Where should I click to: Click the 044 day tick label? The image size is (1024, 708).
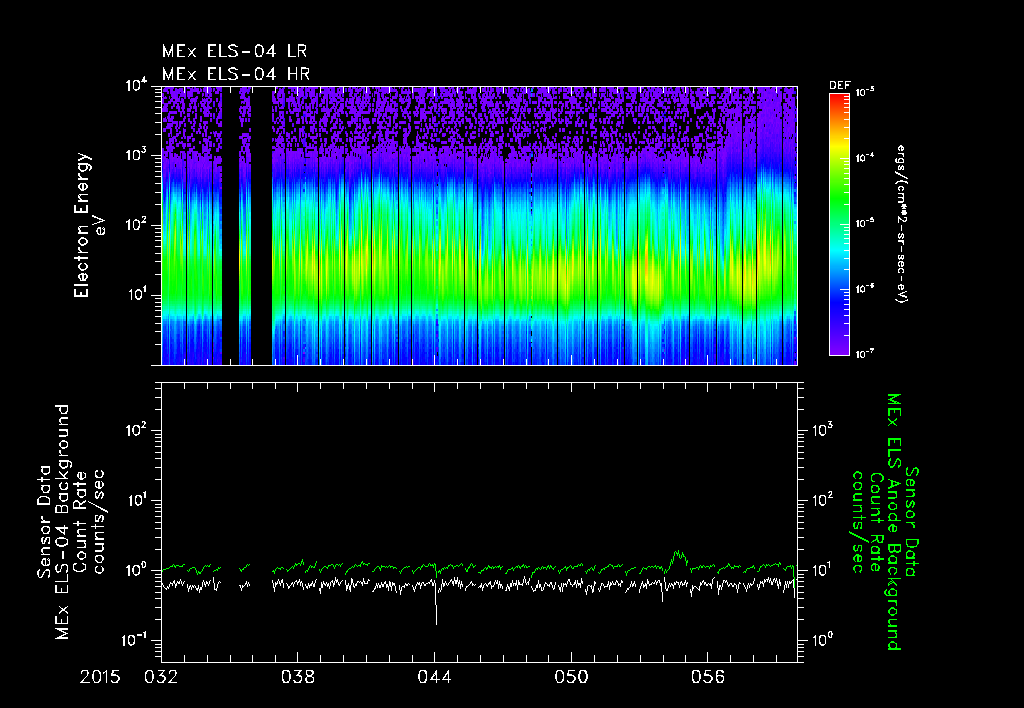click(434, 677)
